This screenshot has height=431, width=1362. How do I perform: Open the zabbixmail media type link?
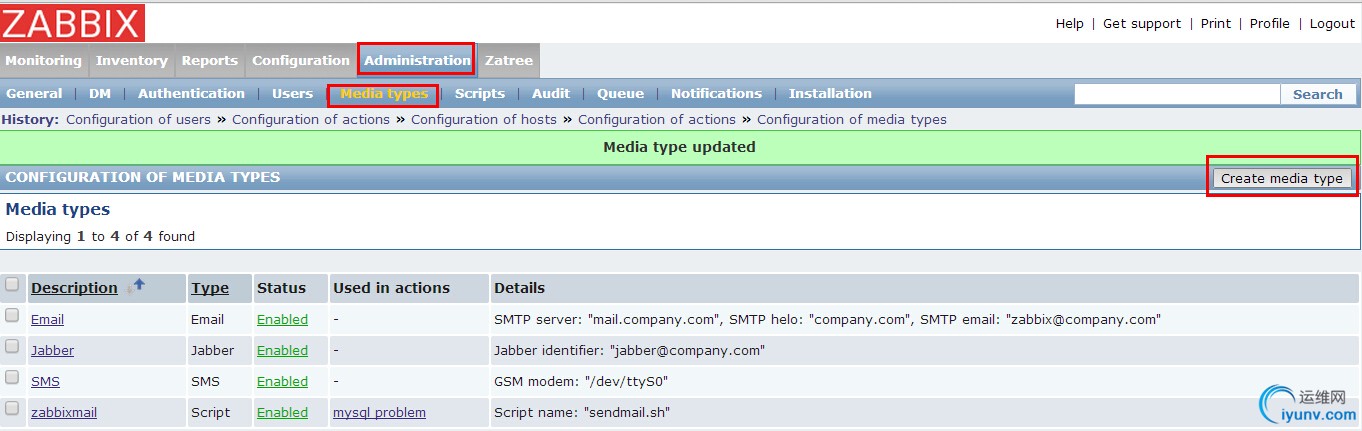[x=64, y=412]
